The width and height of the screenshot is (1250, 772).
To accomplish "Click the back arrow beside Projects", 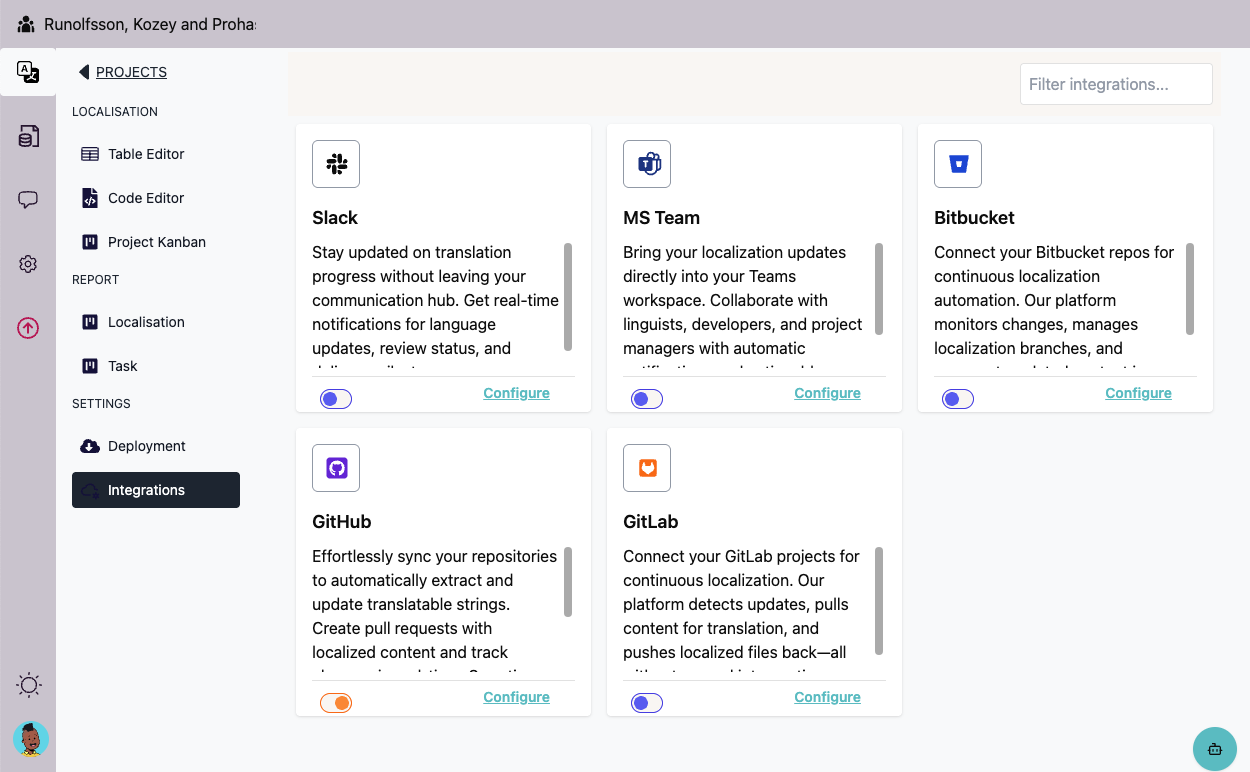I will coord(84,72).
